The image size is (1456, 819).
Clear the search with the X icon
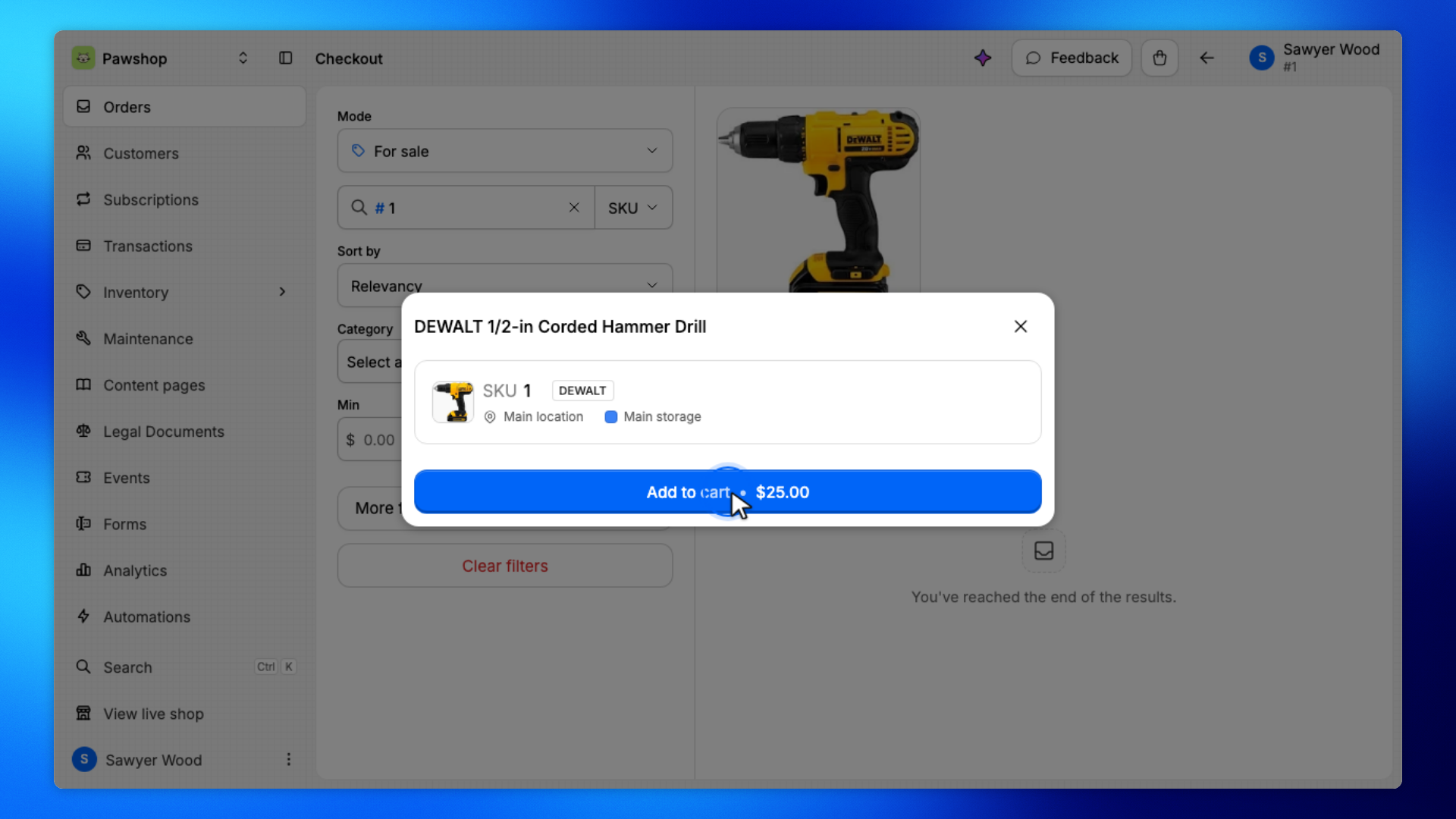[x=574, y=208]
